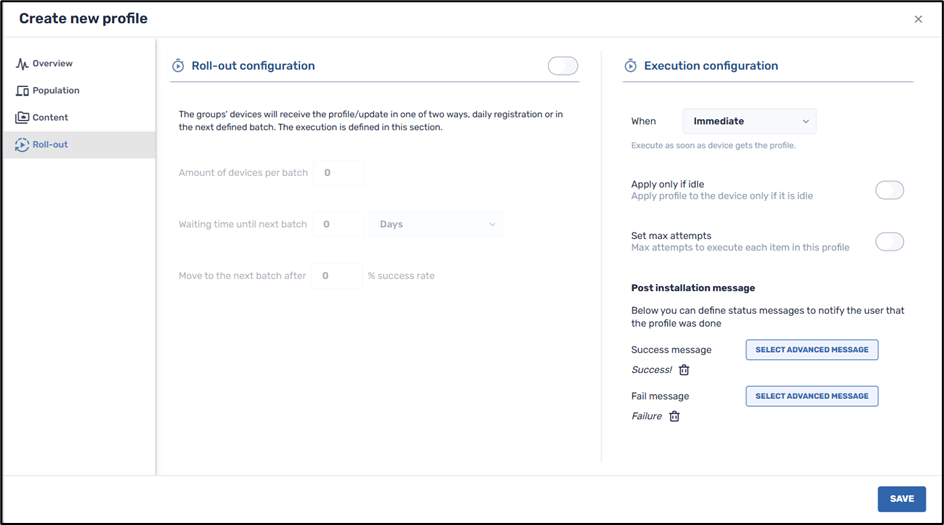Screen dimensions: 944x525
Task: Select advanced message for Fail message
Action: click(x=811, y=396)
